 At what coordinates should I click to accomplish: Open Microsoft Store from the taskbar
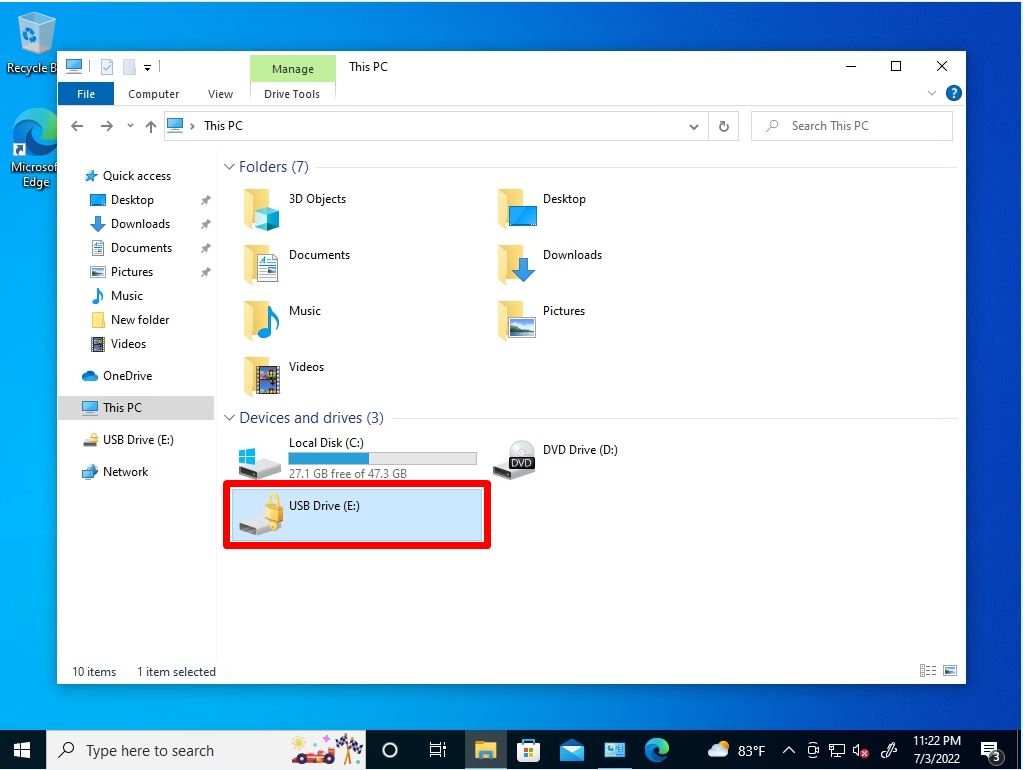(528, 750)
